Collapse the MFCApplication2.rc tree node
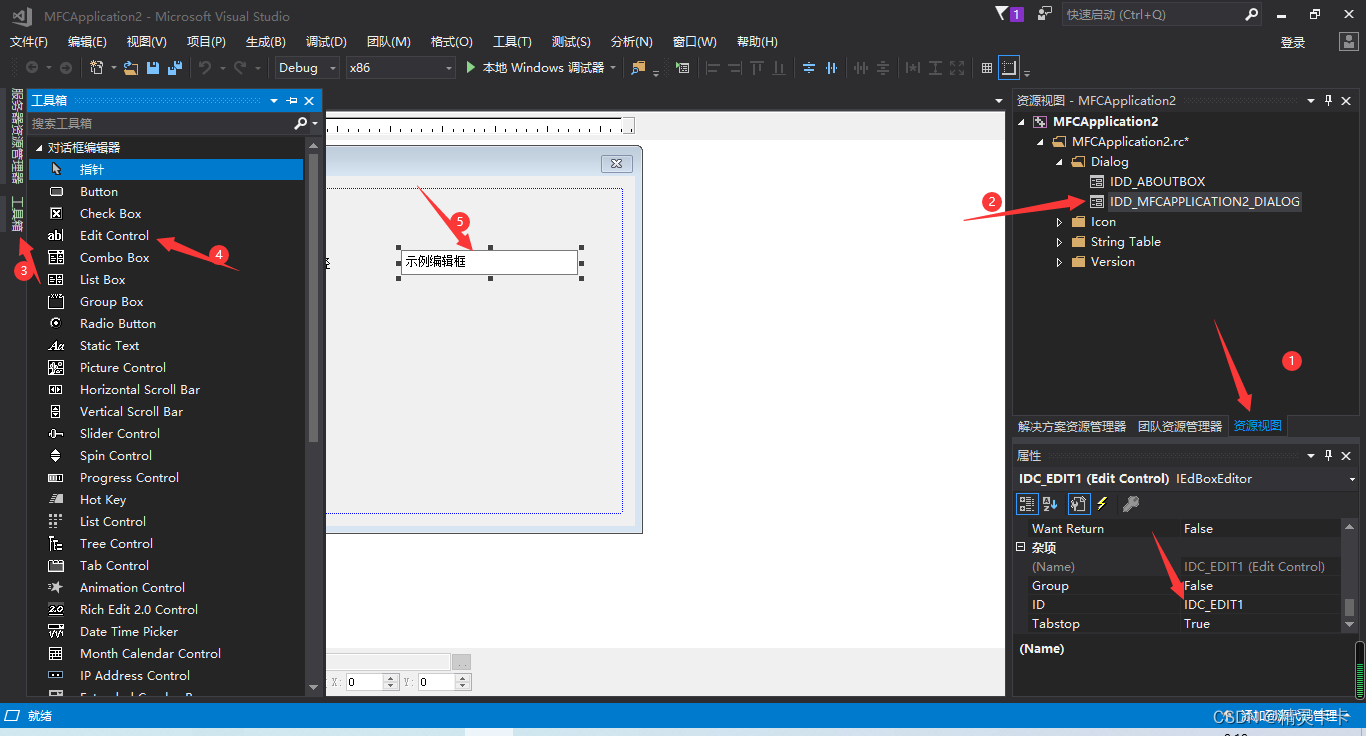Image resolution: width=1366 pixels, height=736 pixels. [1041, 142]
